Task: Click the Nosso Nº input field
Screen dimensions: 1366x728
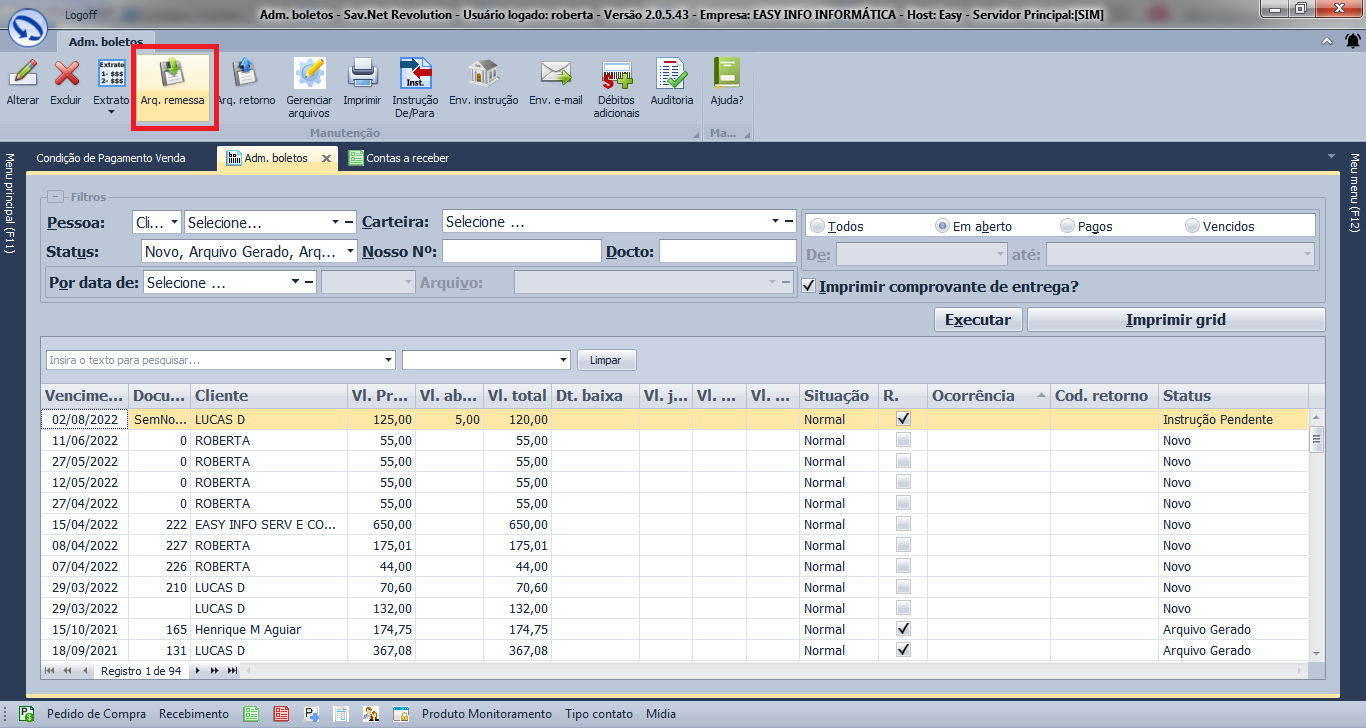Action: click(x=521, y=252)
